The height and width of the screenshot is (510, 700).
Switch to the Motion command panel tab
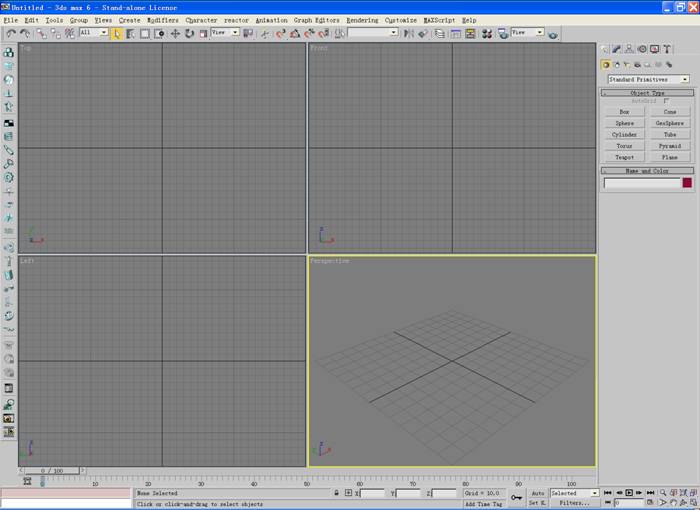pos(642,49)
